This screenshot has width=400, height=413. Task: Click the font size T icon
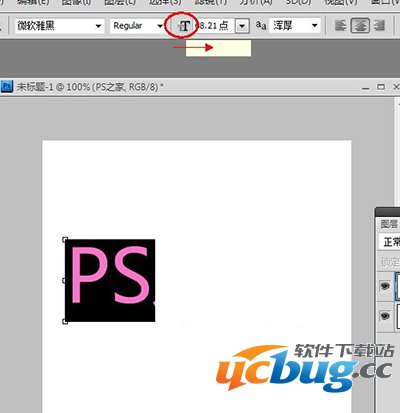click(184, 26)
